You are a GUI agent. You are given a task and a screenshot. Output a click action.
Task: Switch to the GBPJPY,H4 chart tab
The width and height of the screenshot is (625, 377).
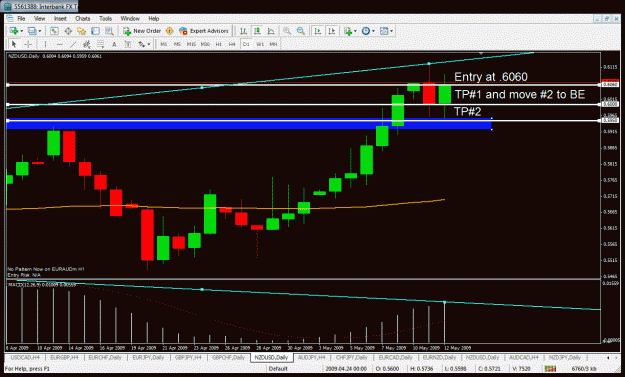pyautogui.click(x=188, y=358)
